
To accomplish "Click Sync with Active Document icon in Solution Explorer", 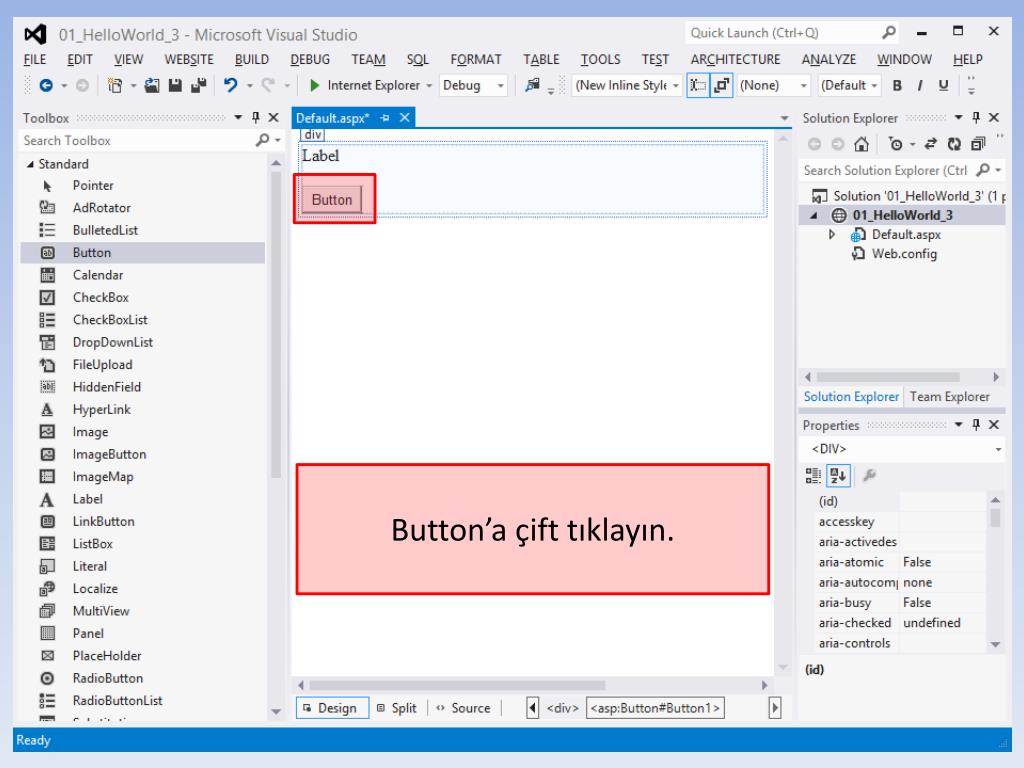I will click(x=931, y=144).
